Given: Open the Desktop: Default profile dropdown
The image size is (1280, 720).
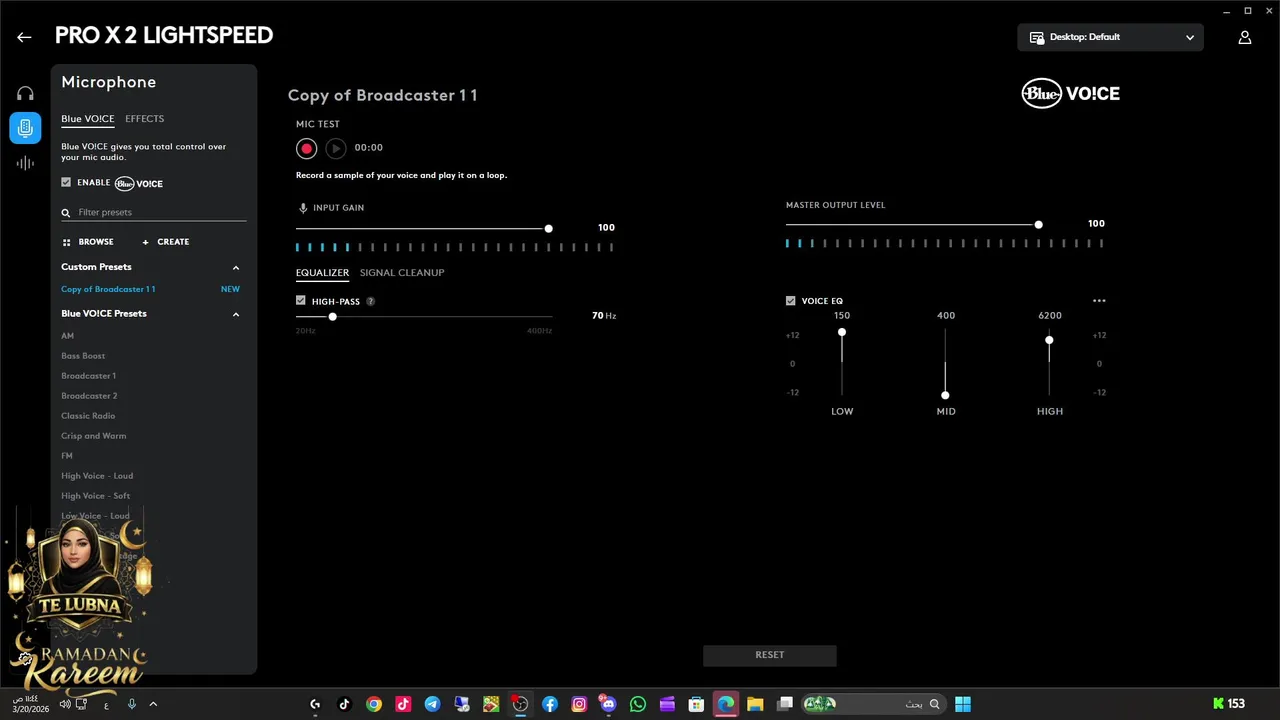Looking at the screenshot, I should [x=1111, y=37].
